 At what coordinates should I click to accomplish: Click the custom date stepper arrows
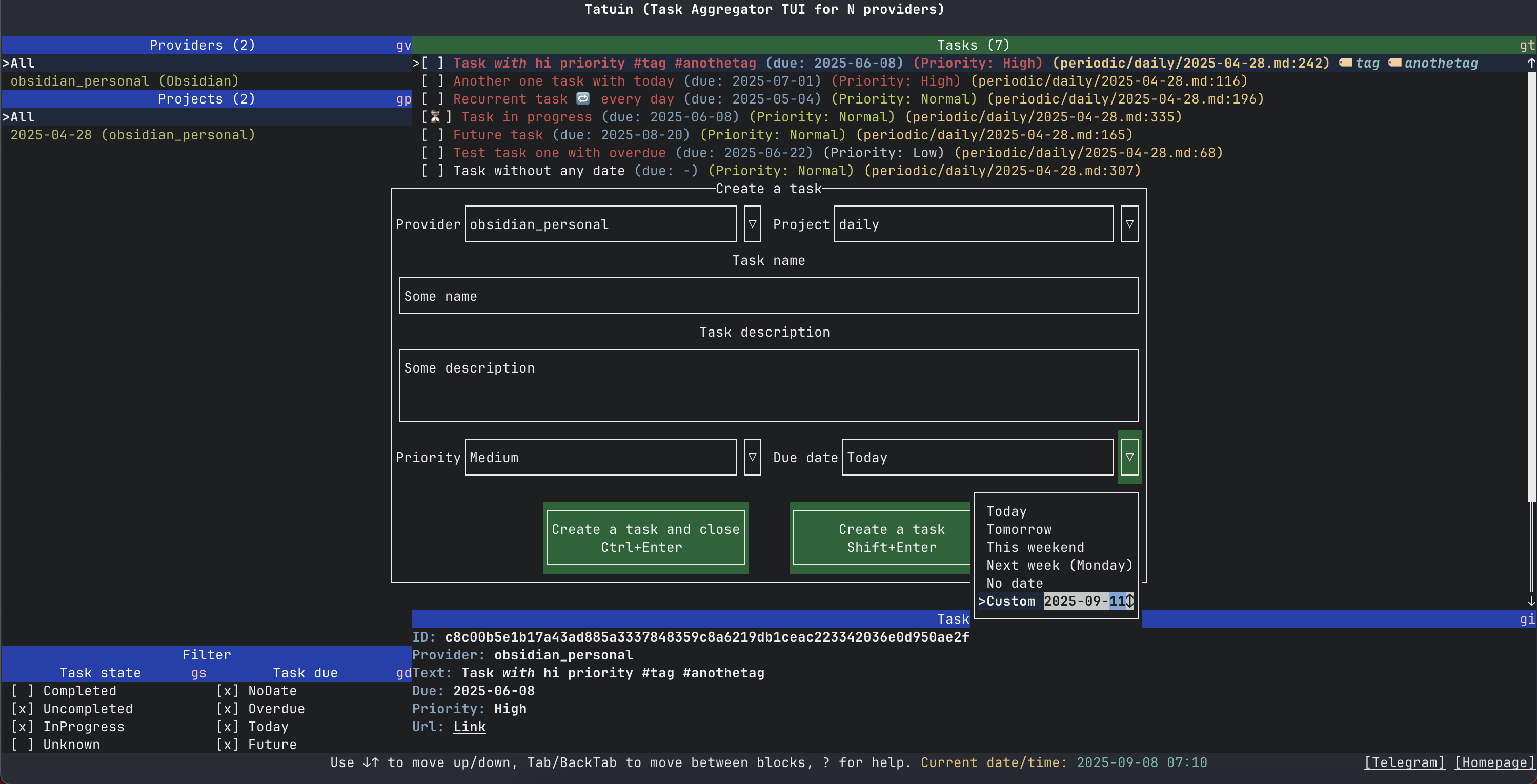(x=1129, y=601)
